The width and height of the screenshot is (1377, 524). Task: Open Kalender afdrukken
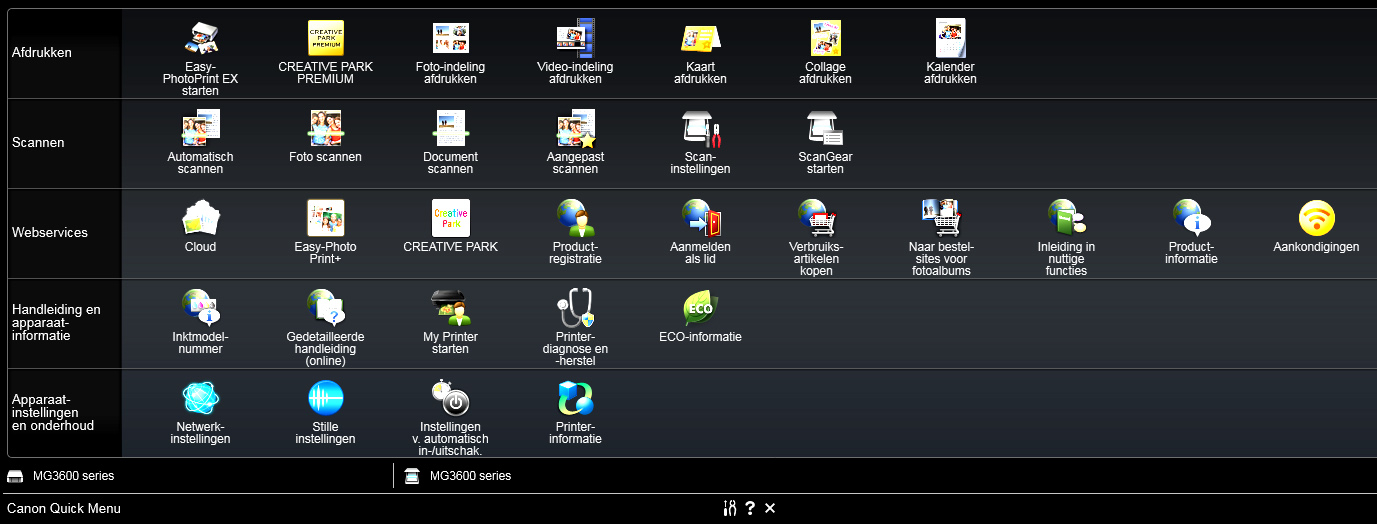[x=950, y=39]
